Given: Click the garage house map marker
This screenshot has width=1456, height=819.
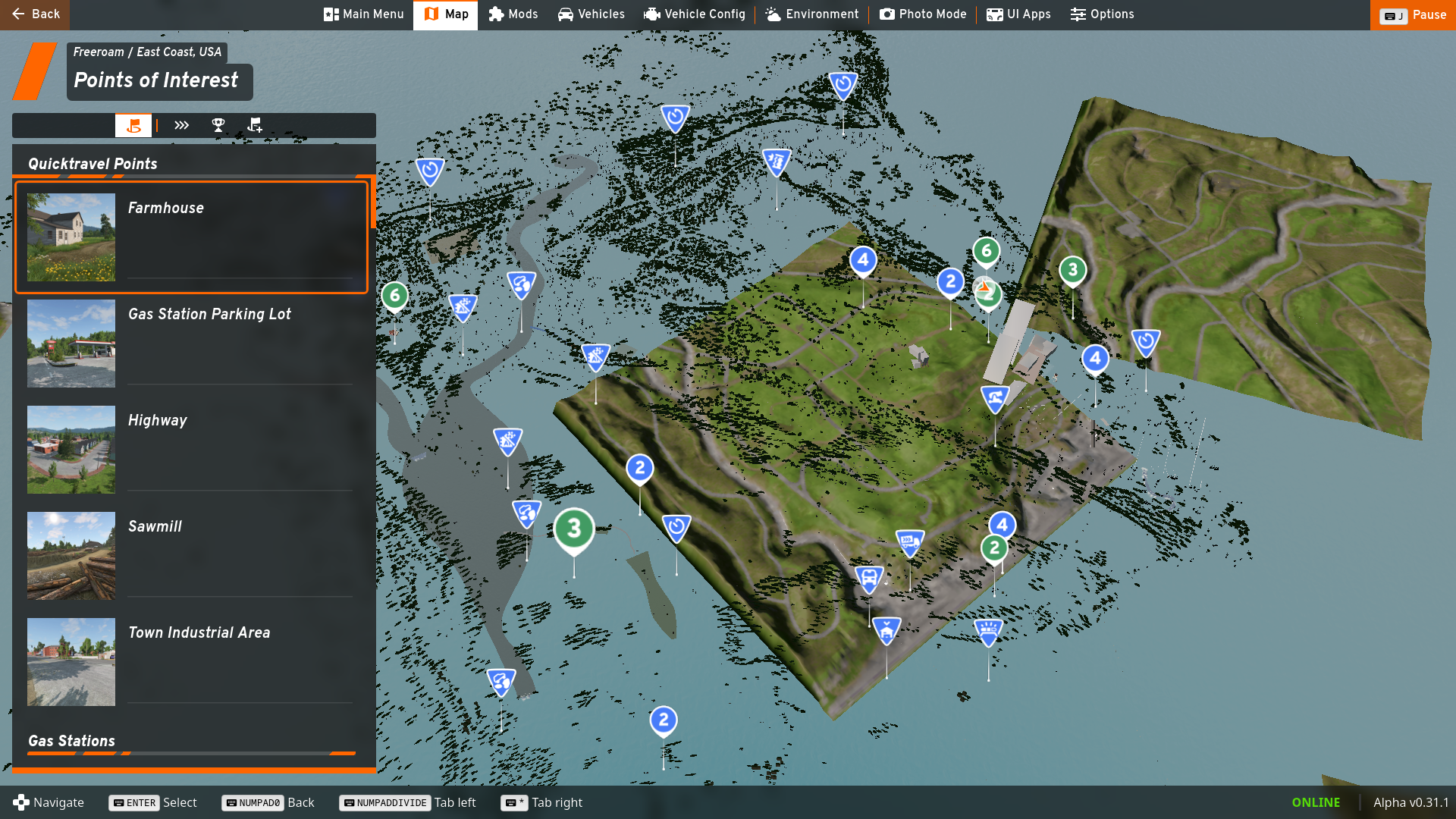Looking at the screenshot, I should pos(886,629).
